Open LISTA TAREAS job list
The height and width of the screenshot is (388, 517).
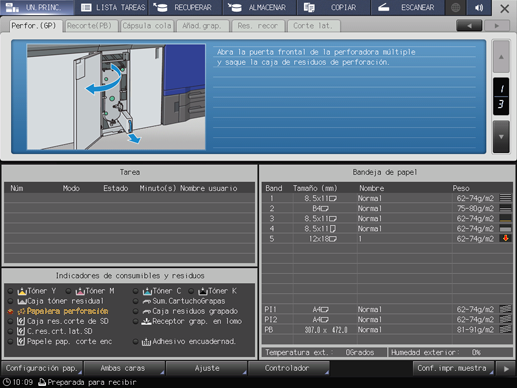click(112, 7)
